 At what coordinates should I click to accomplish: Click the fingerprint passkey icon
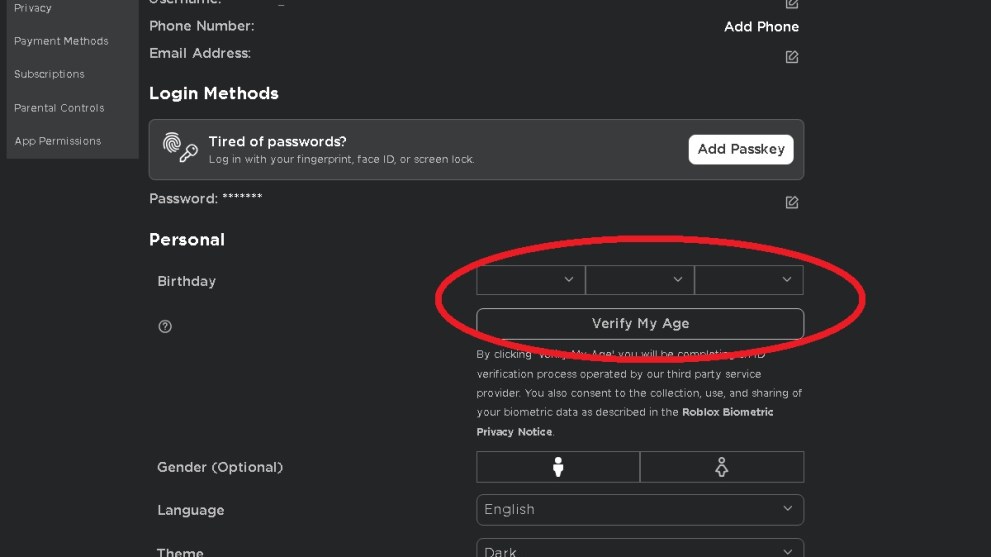click(x=180, y=147)
